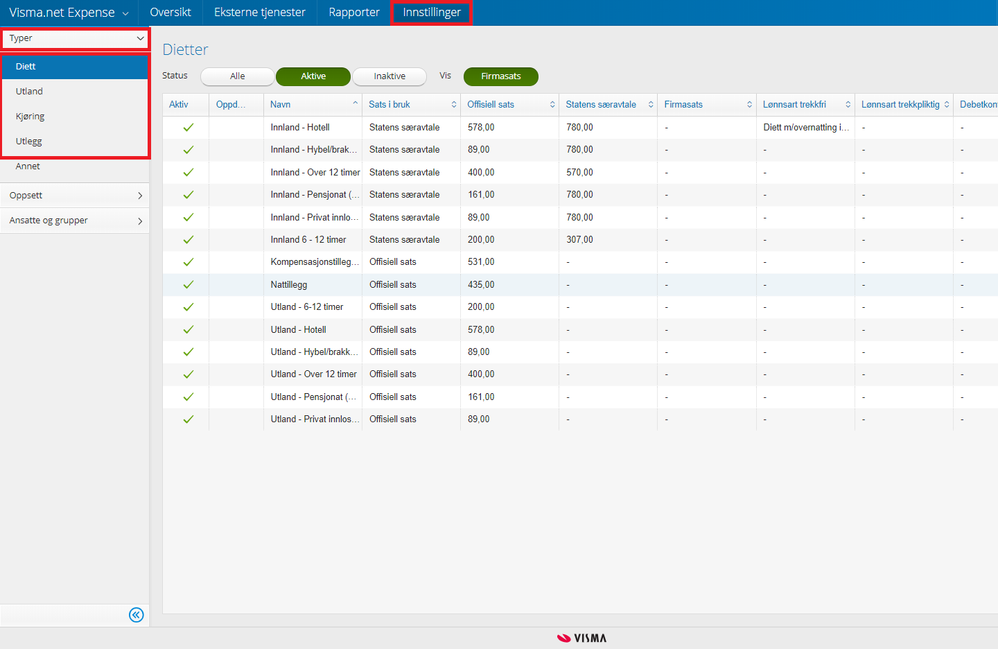This screenshot has height=649, width=998.
Task: Select the Utland - Over 12 timer name
Action: (314, 374)
